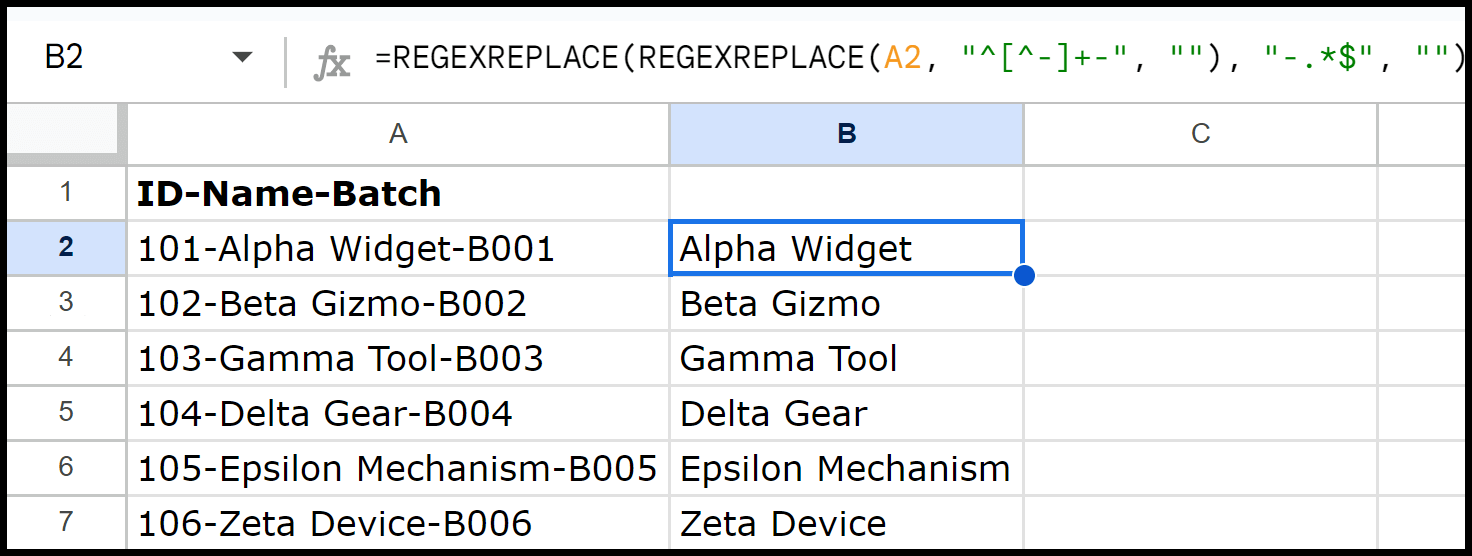Select column A header
The image size is (1472, 556).
coord(398,134)
